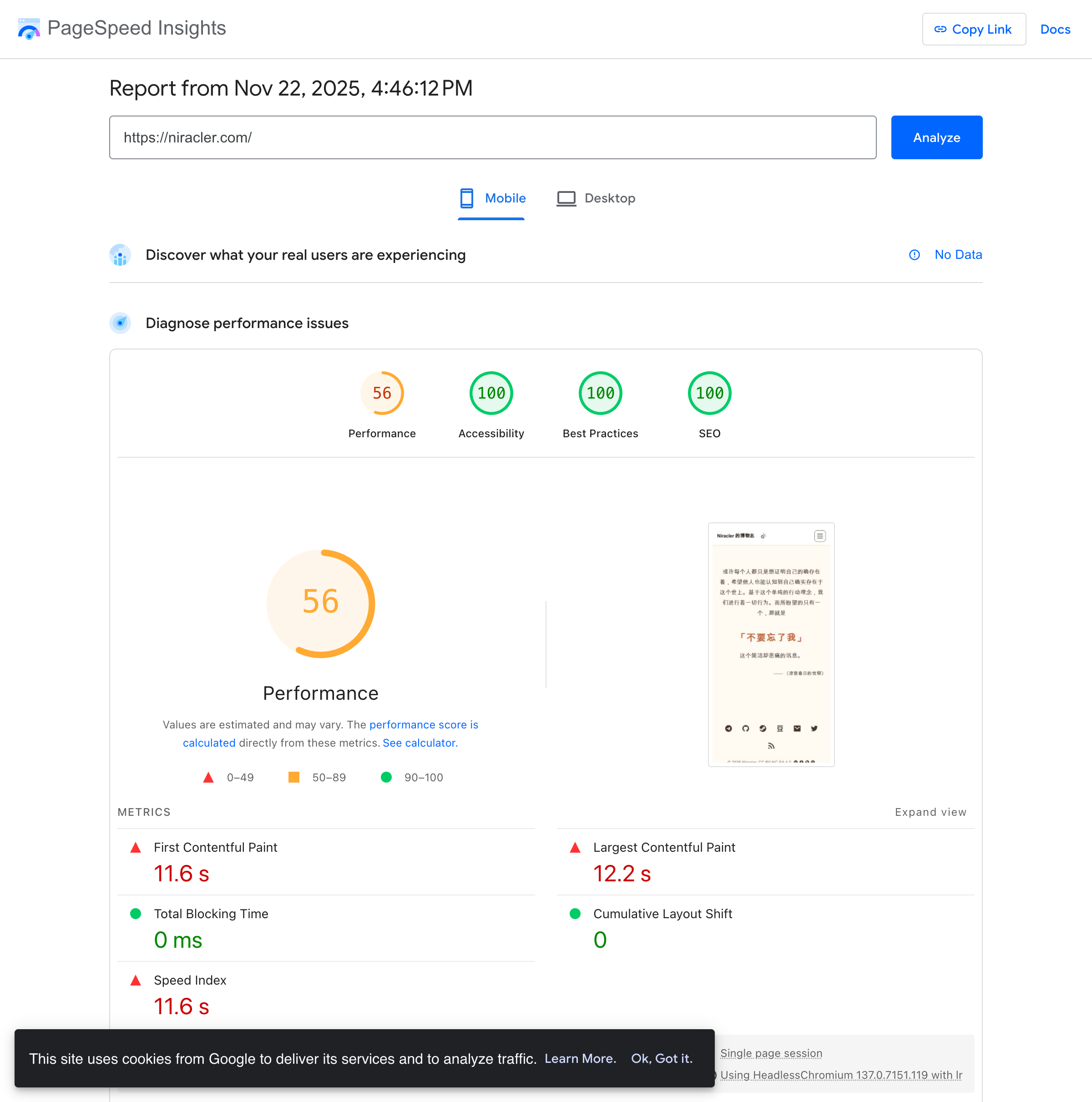Image resolution: width=1092 pixels, height=1102 pixels.
Task: Click the Learn More link
Action: coord(580,1059)
